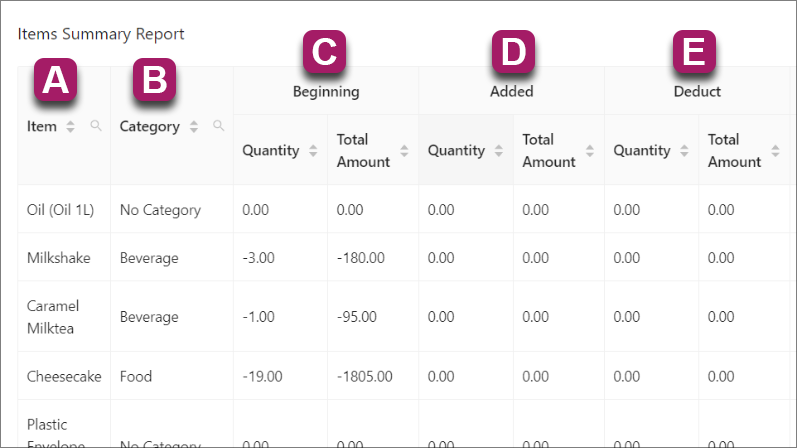Sort by the Category column arrows
Screen dimensions: 797x448
194,127
